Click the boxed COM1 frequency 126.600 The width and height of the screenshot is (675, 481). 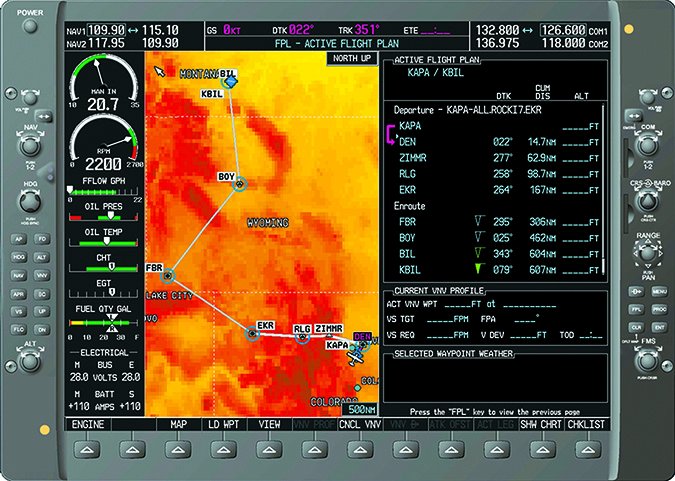(x=563, y=30)
